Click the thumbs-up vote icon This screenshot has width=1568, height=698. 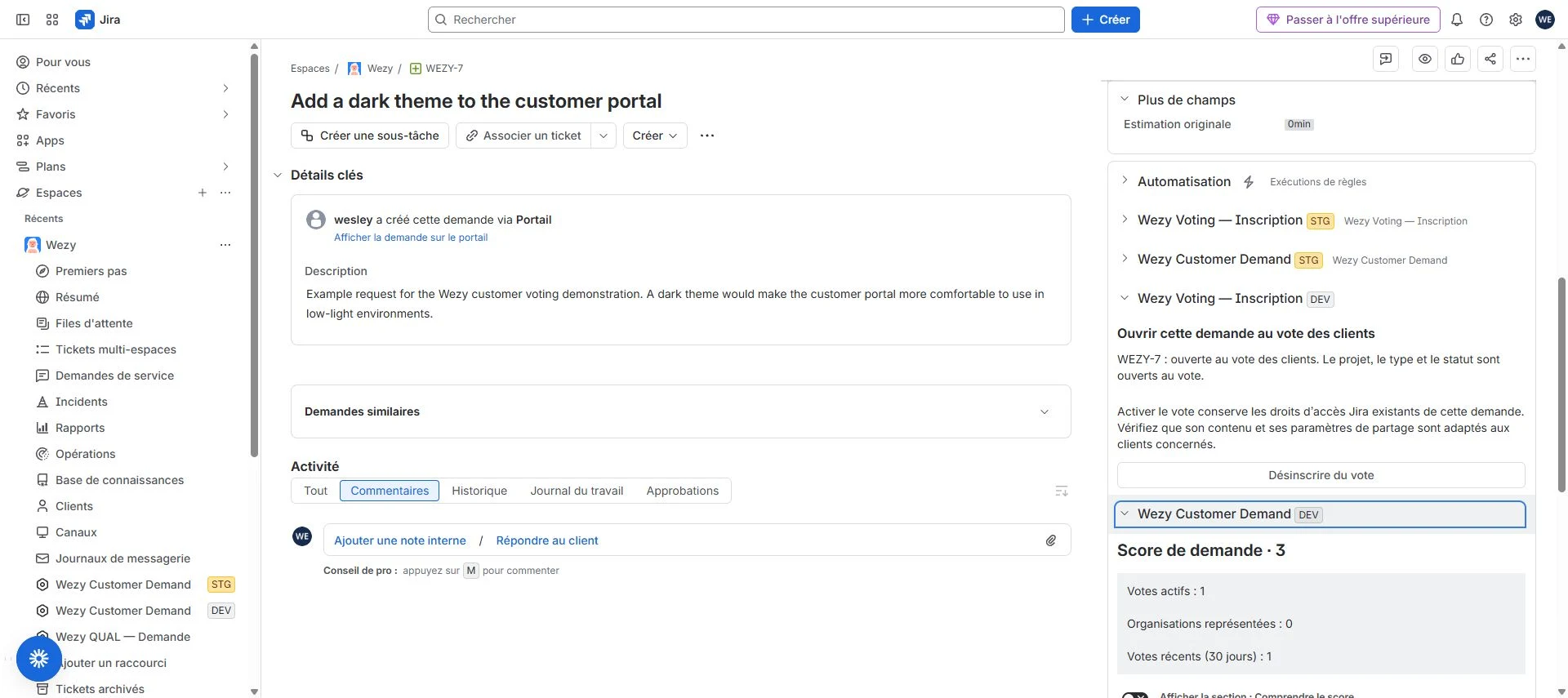(1458, 59)
